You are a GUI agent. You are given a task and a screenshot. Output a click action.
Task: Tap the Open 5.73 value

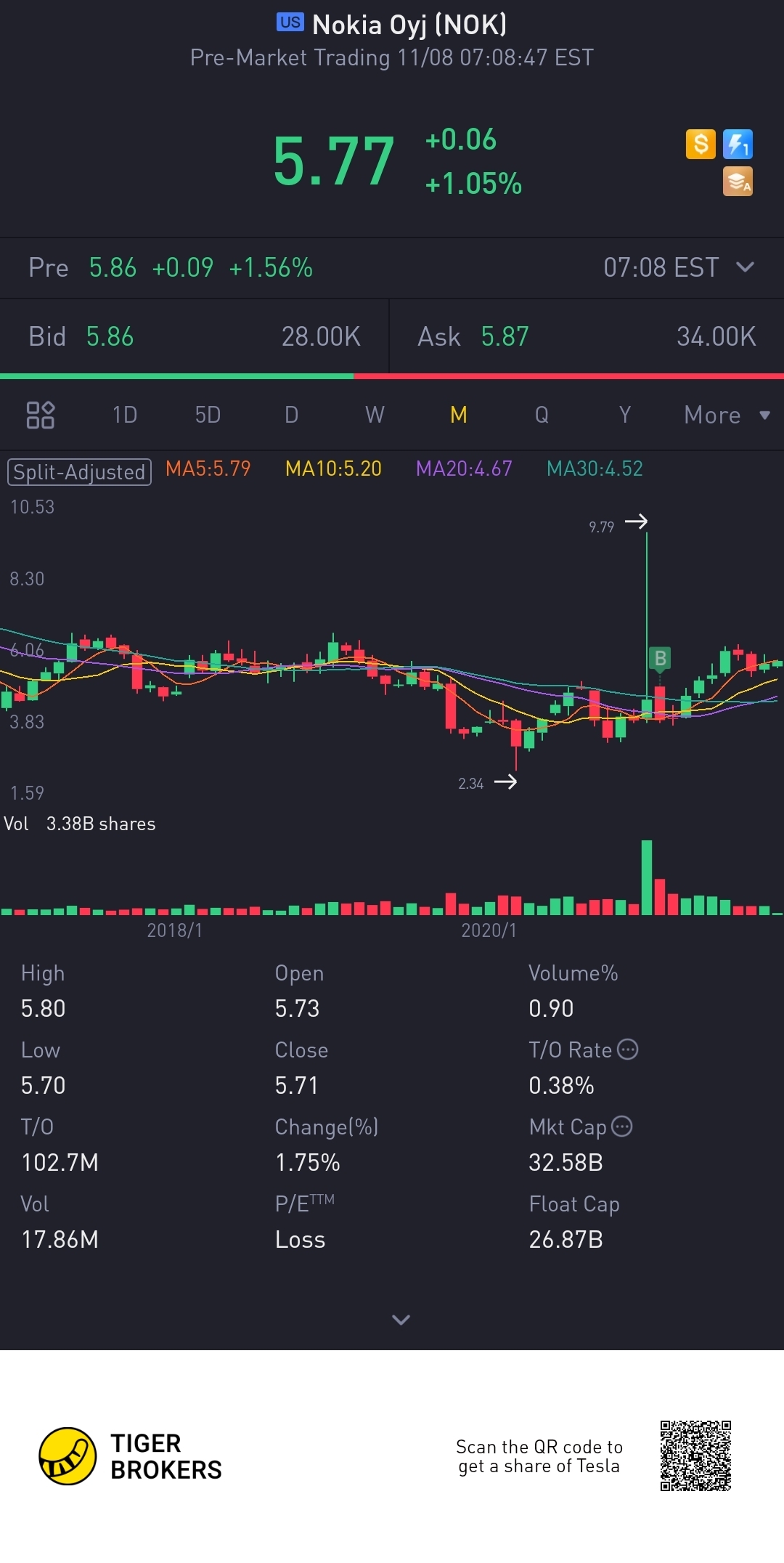pos(297,1008)
